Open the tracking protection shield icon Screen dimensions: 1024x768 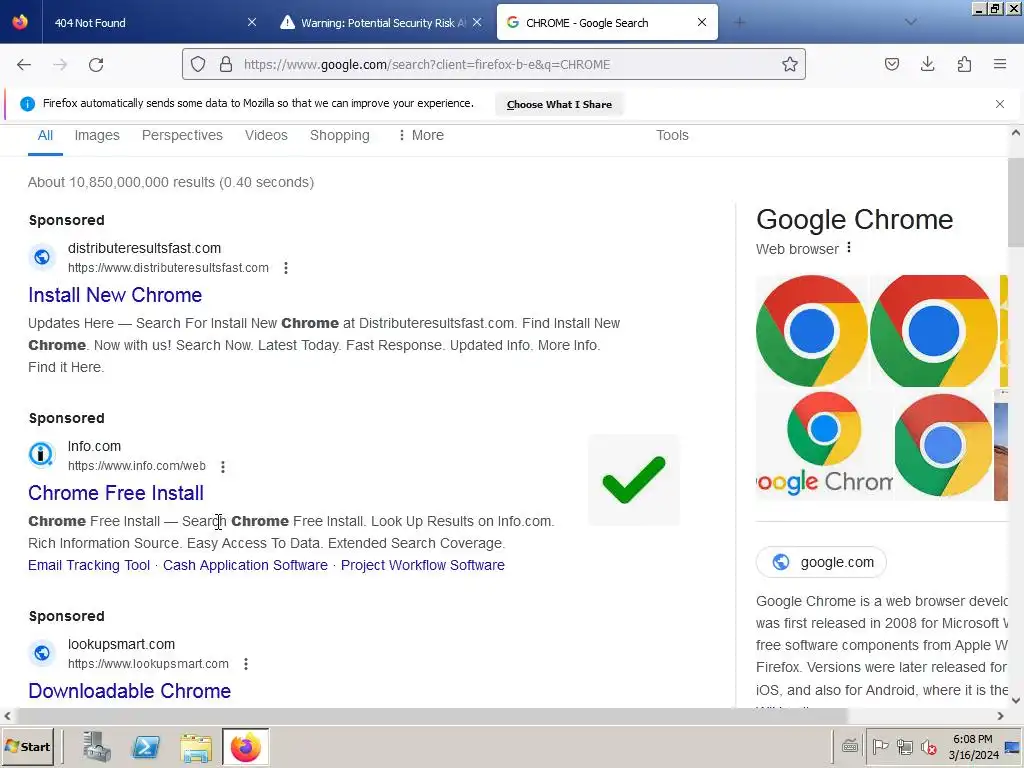click(x=198, y=65)
